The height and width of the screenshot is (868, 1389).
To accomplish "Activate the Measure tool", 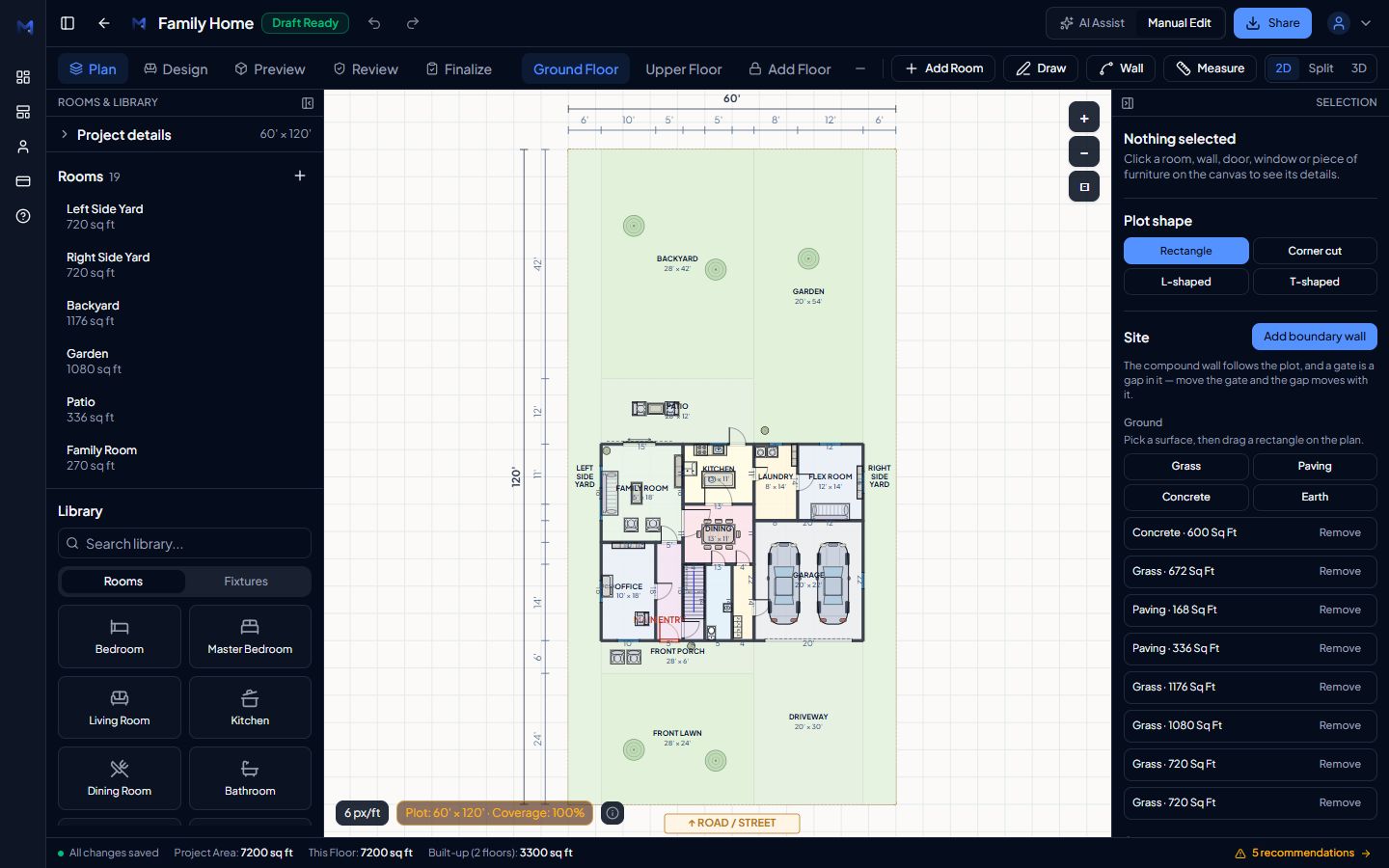I will [1210, 68].
